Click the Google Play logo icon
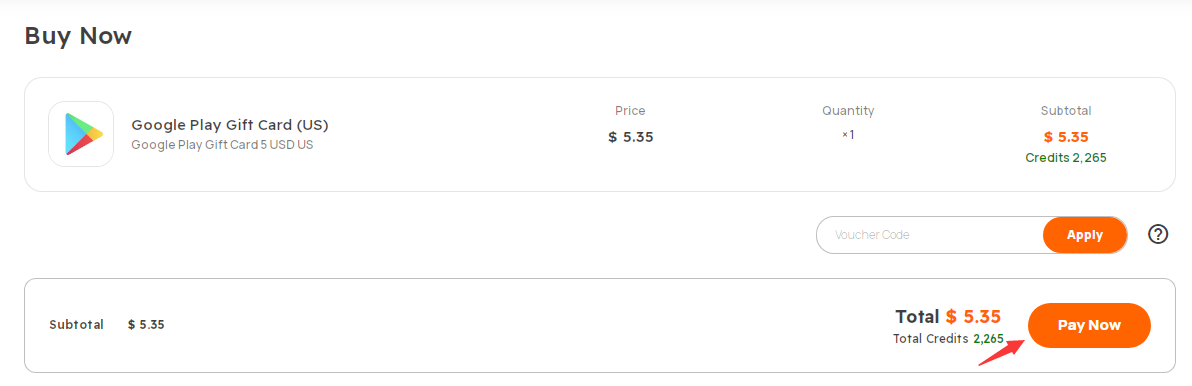 pos(81,134)
